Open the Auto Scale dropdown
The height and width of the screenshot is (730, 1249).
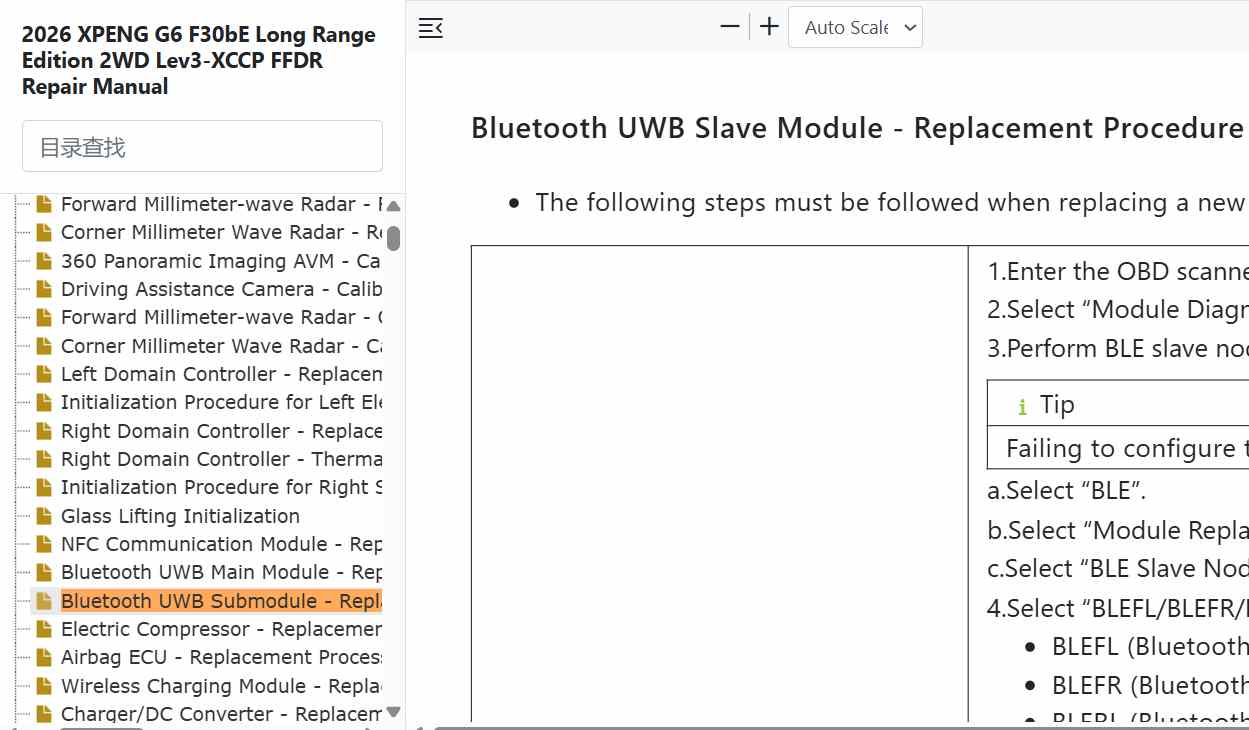(x=855, y=27)
